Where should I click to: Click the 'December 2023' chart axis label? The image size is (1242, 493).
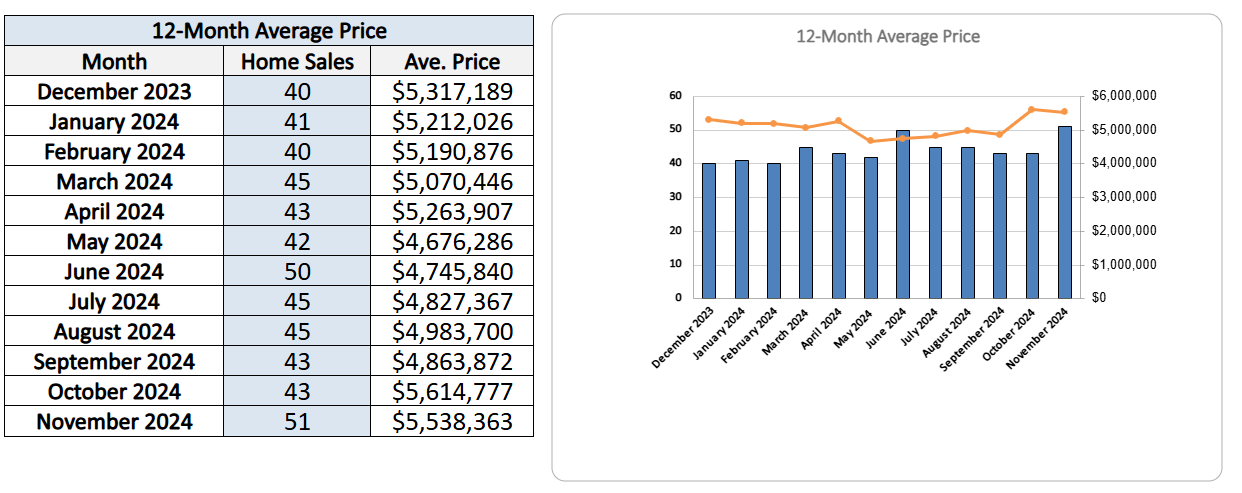pos(682,337)
